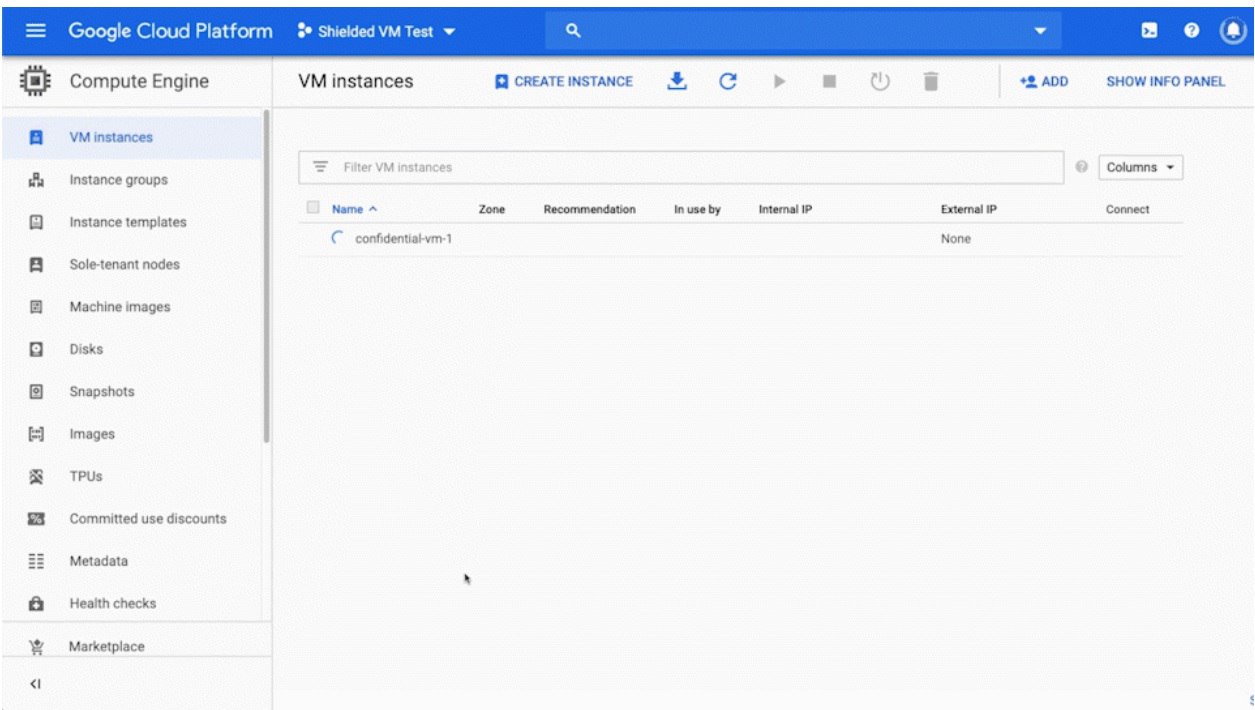The width and height of the screenshot is (1255, 710).
Task: Click the Images sidebar icon
Action: [x=35, y=434]
